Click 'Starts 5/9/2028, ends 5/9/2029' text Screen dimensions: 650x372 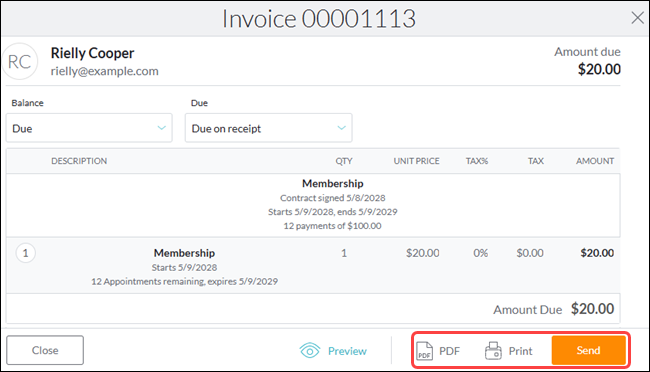coord(332,212)
